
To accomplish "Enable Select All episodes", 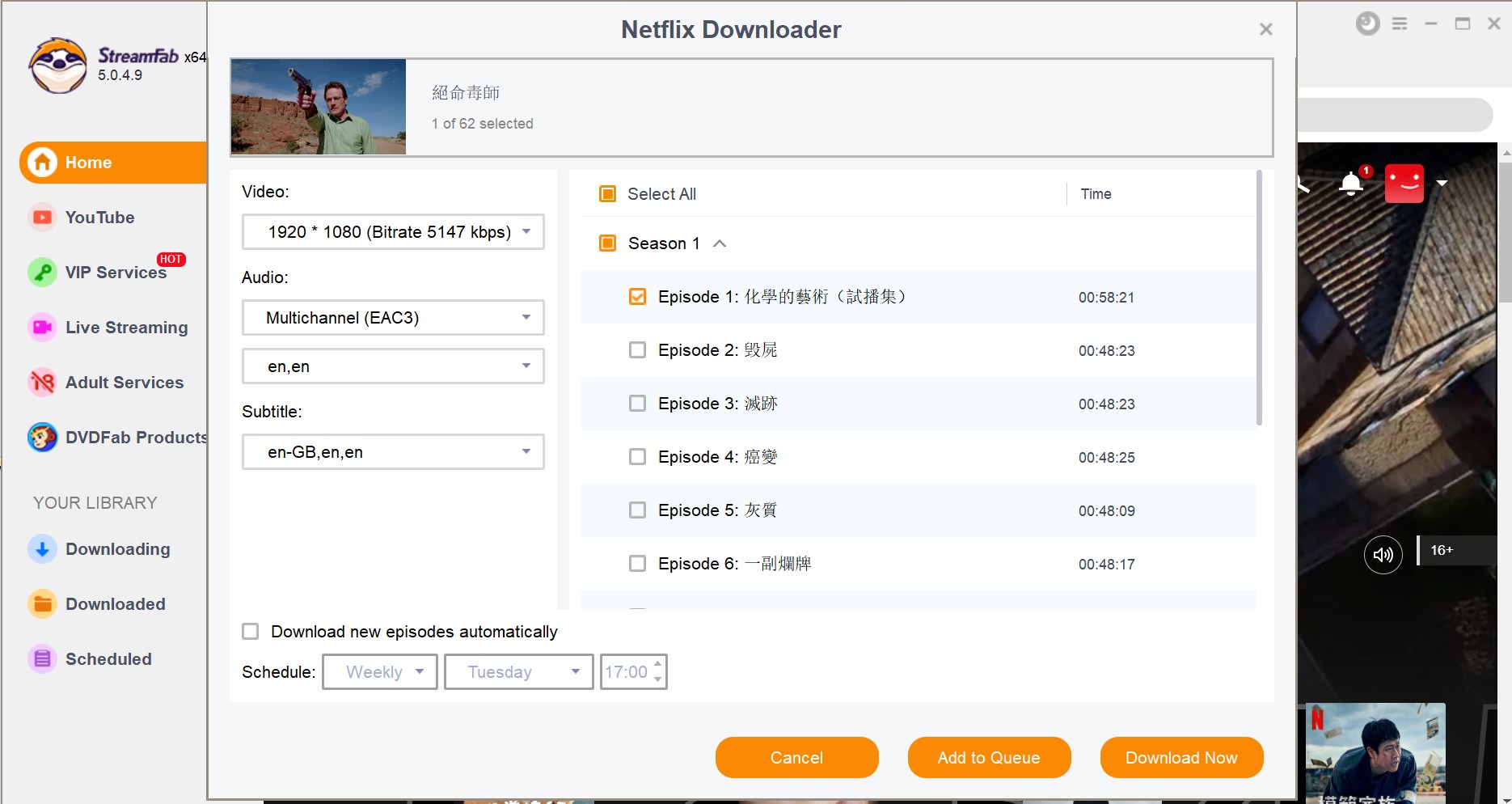I will (x=606, y=193).
